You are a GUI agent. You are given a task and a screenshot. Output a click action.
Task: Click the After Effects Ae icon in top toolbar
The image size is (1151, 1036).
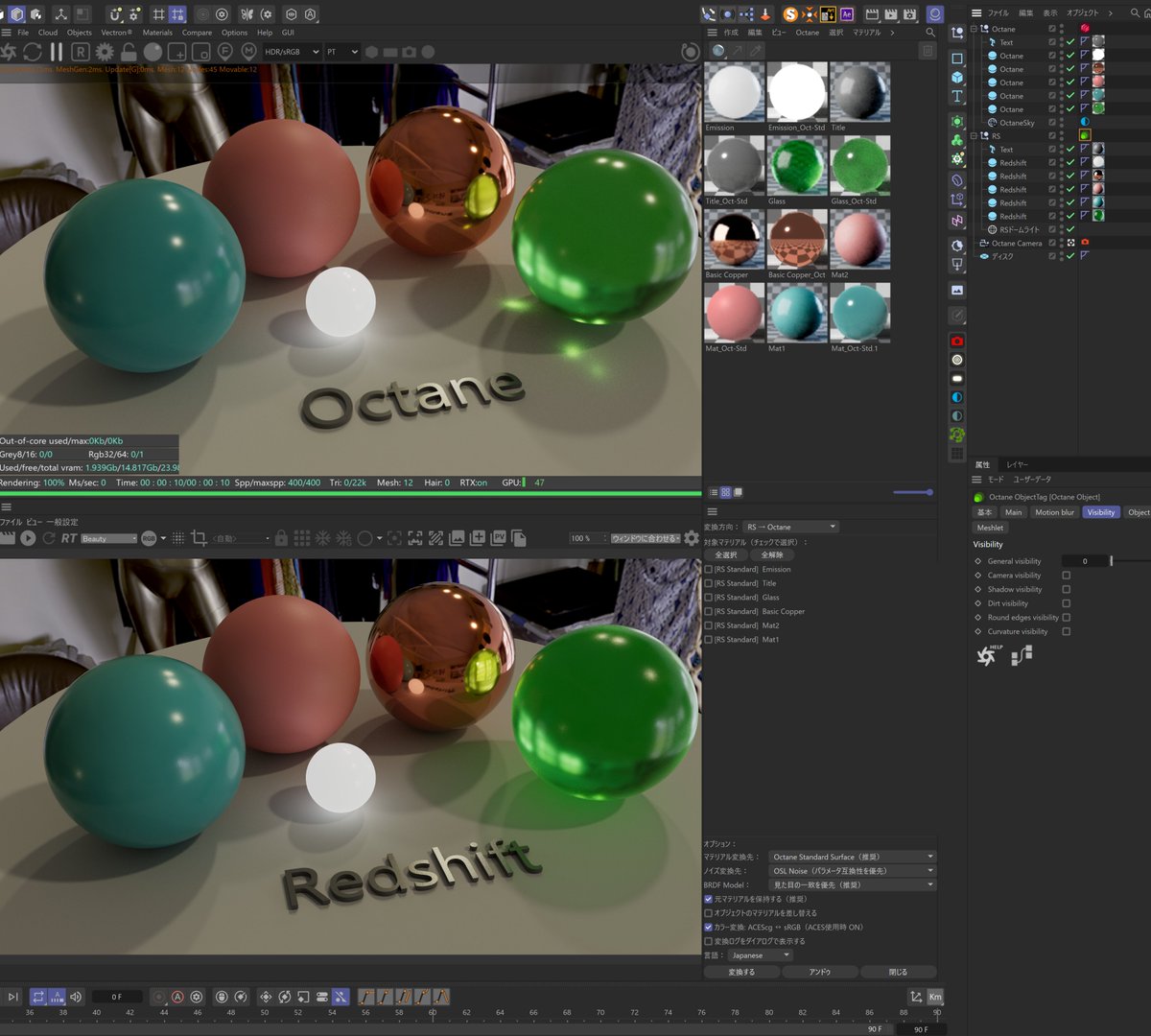coord(846,14)
